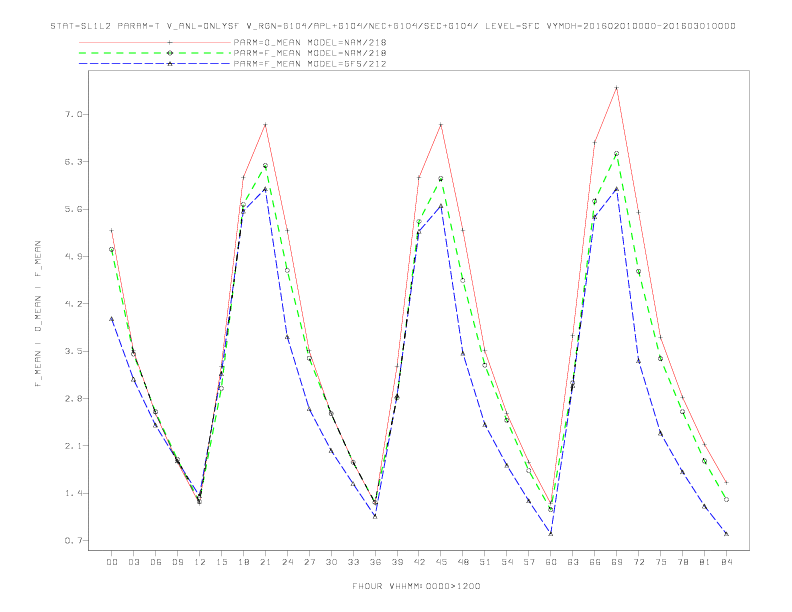Click x-axis tick label 78

coord(682,562)
